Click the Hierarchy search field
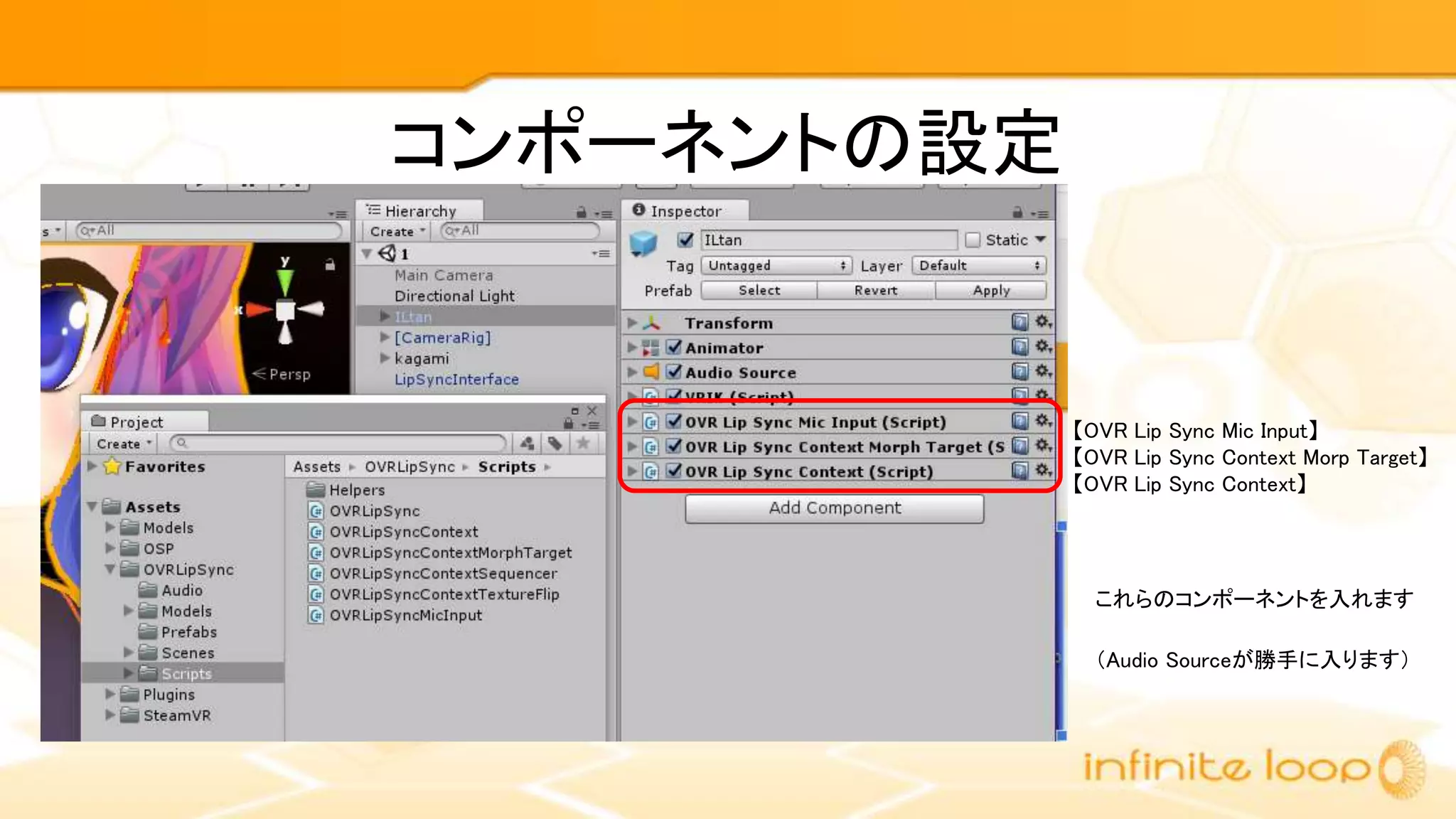The image size is (1456, 819). tap(520, 230)
